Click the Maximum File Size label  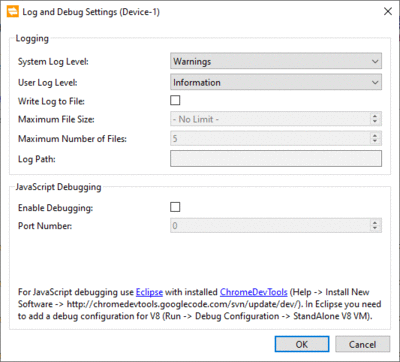[56, 119]
